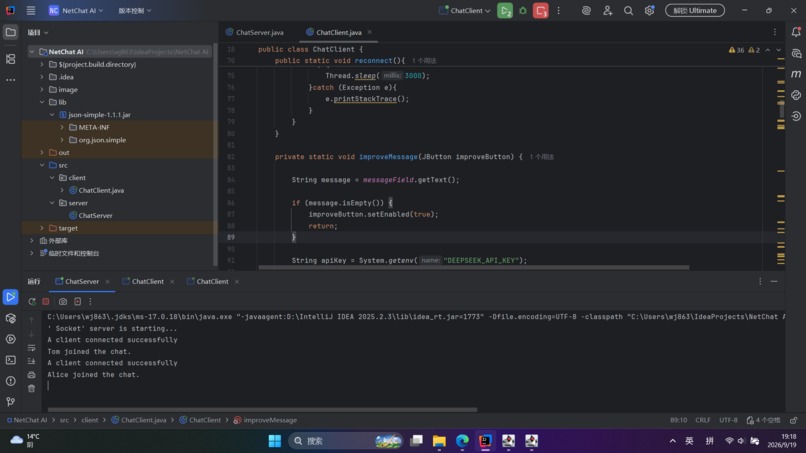Take a thread dump camera icon
The width and height of the screenshot is (806, 453).
63,301
